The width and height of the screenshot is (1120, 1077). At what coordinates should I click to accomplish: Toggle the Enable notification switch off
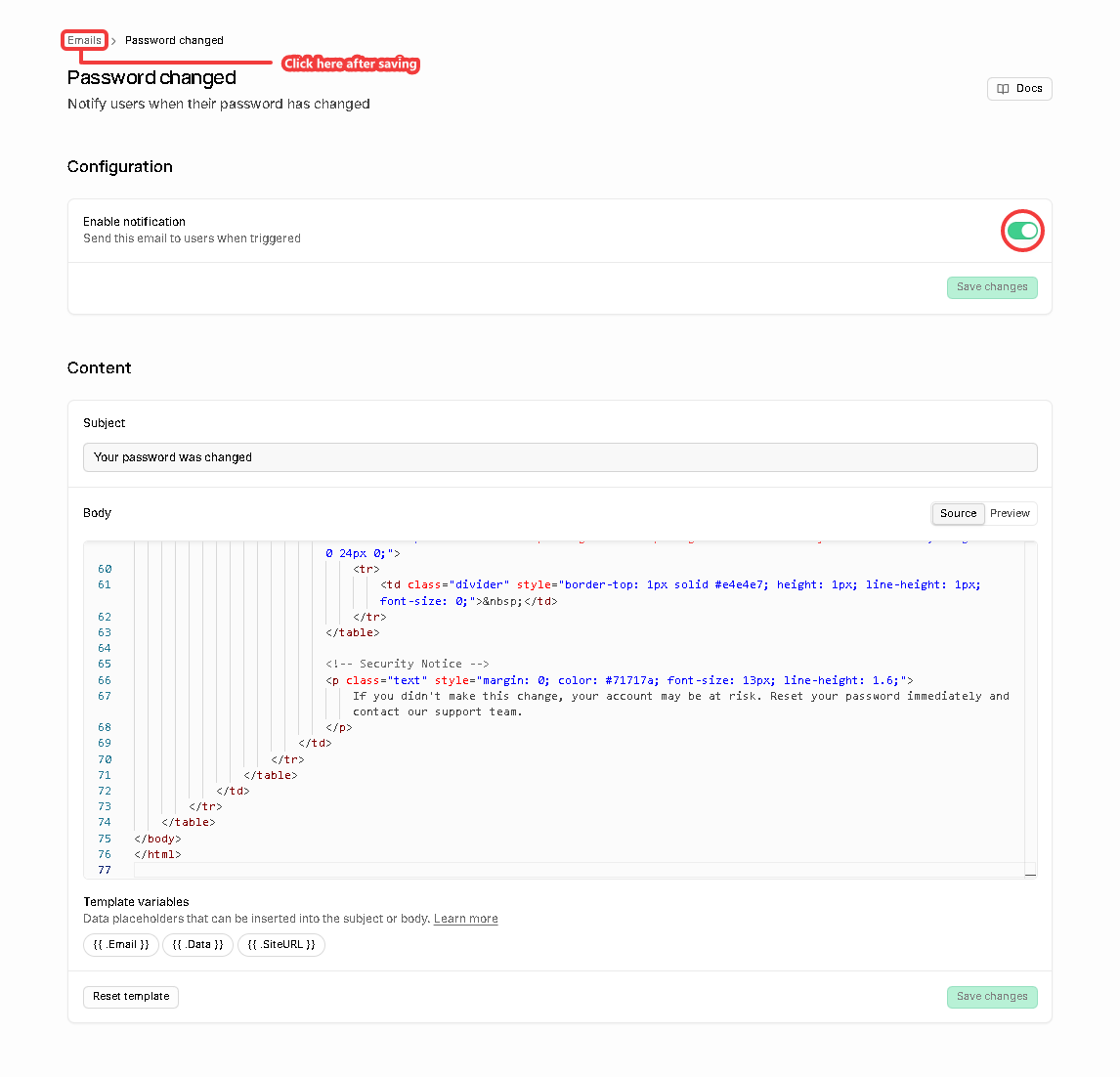[x=1022, y=231]
